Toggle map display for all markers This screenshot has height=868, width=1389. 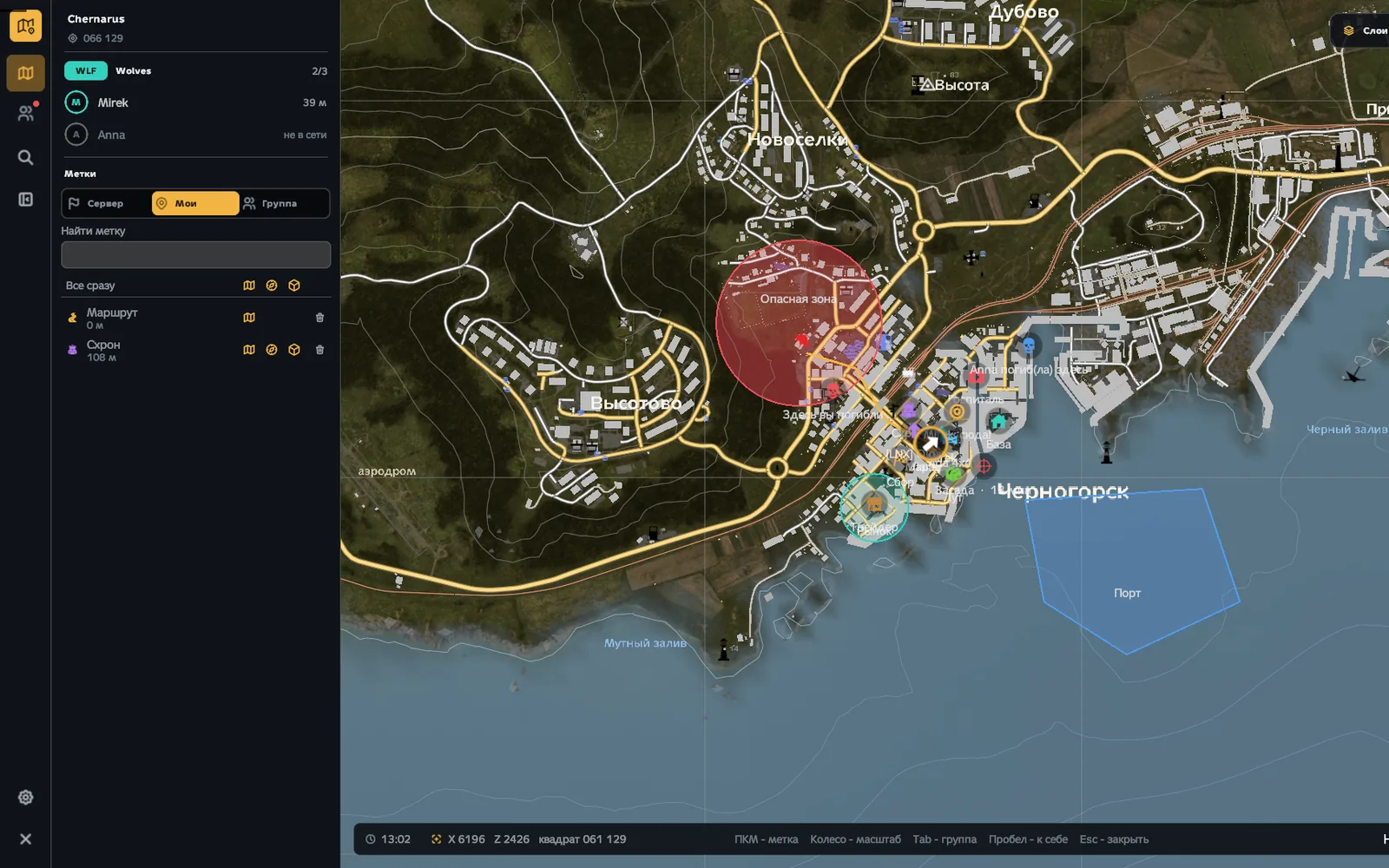coord(249,286)
